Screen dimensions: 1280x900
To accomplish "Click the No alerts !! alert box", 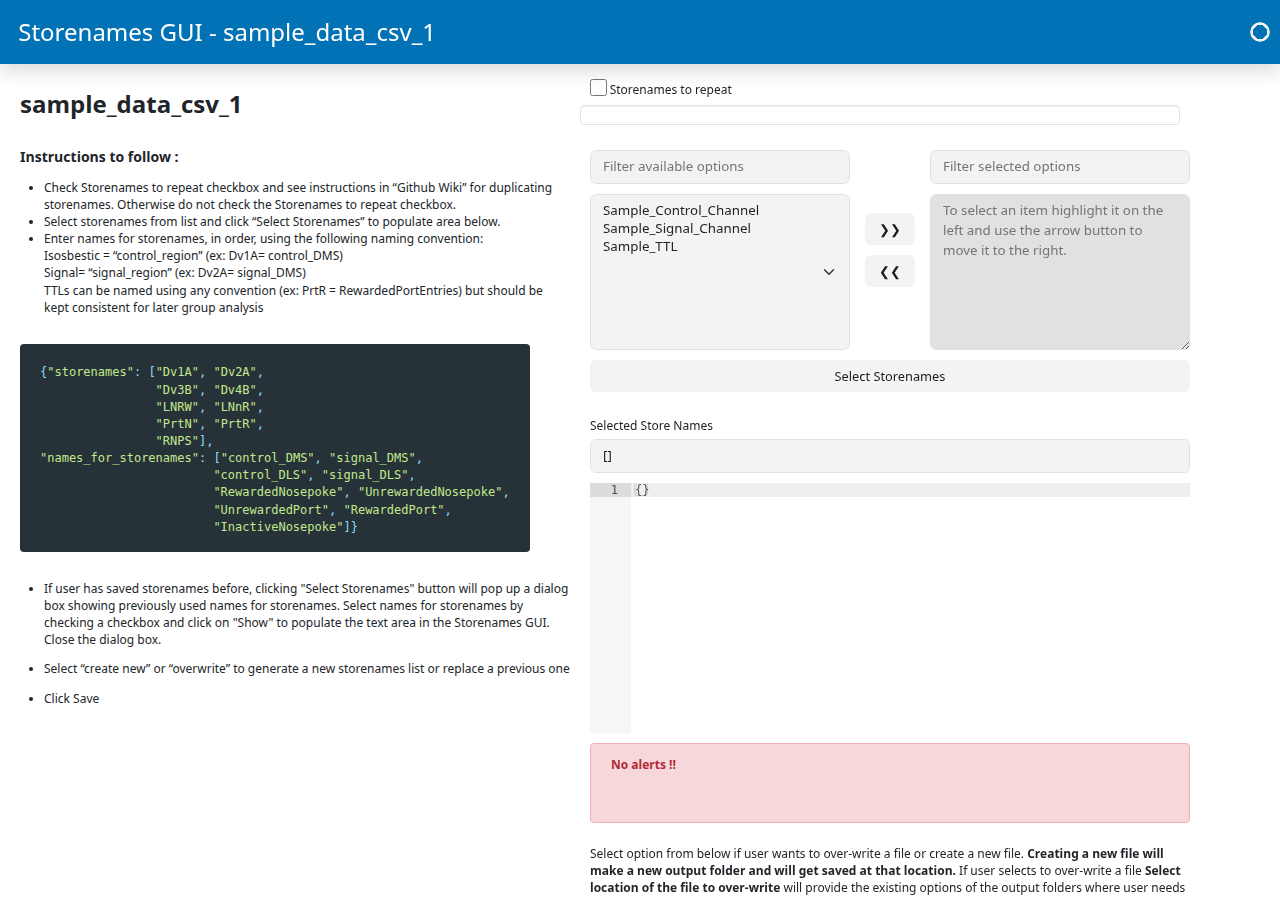I will [x=890, y=783].
